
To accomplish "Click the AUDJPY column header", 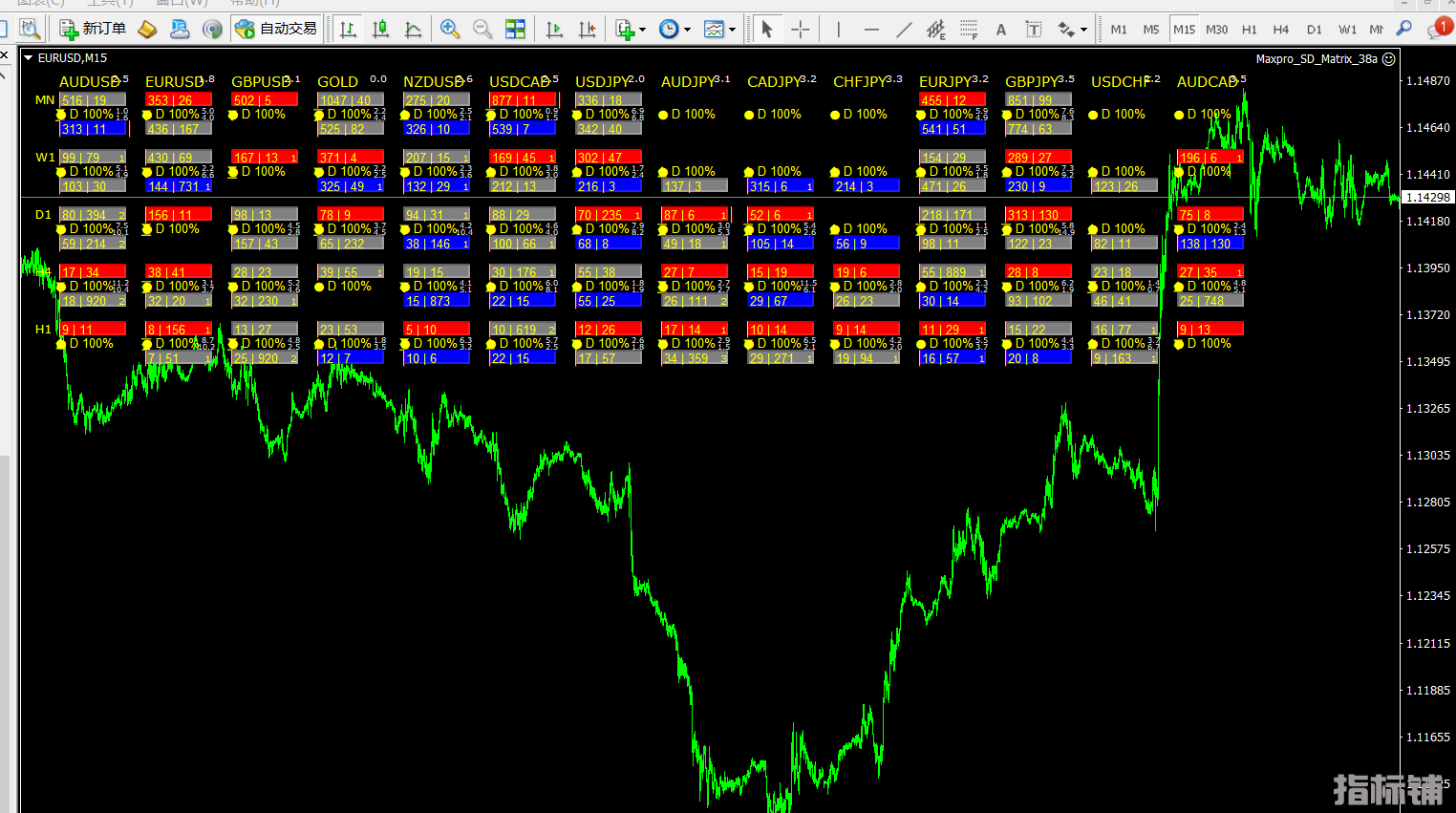I will tap(689, 82).
